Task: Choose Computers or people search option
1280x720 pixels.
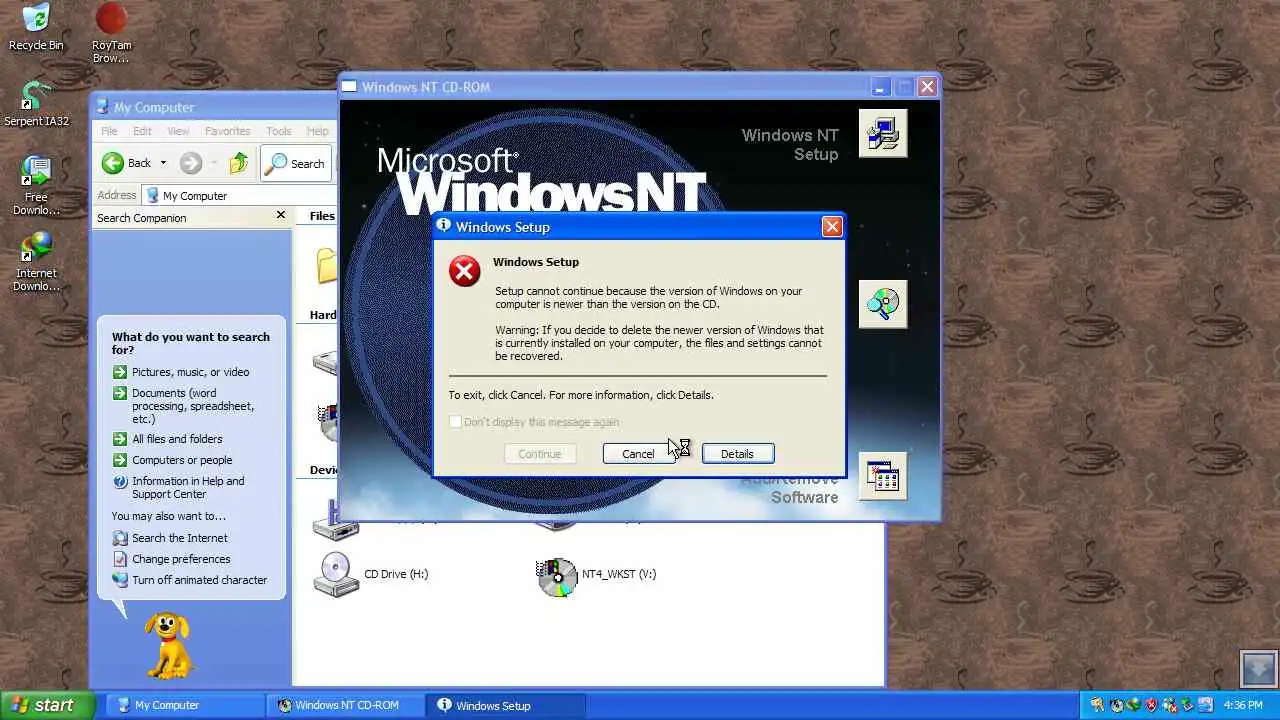Action: [182, 460]
